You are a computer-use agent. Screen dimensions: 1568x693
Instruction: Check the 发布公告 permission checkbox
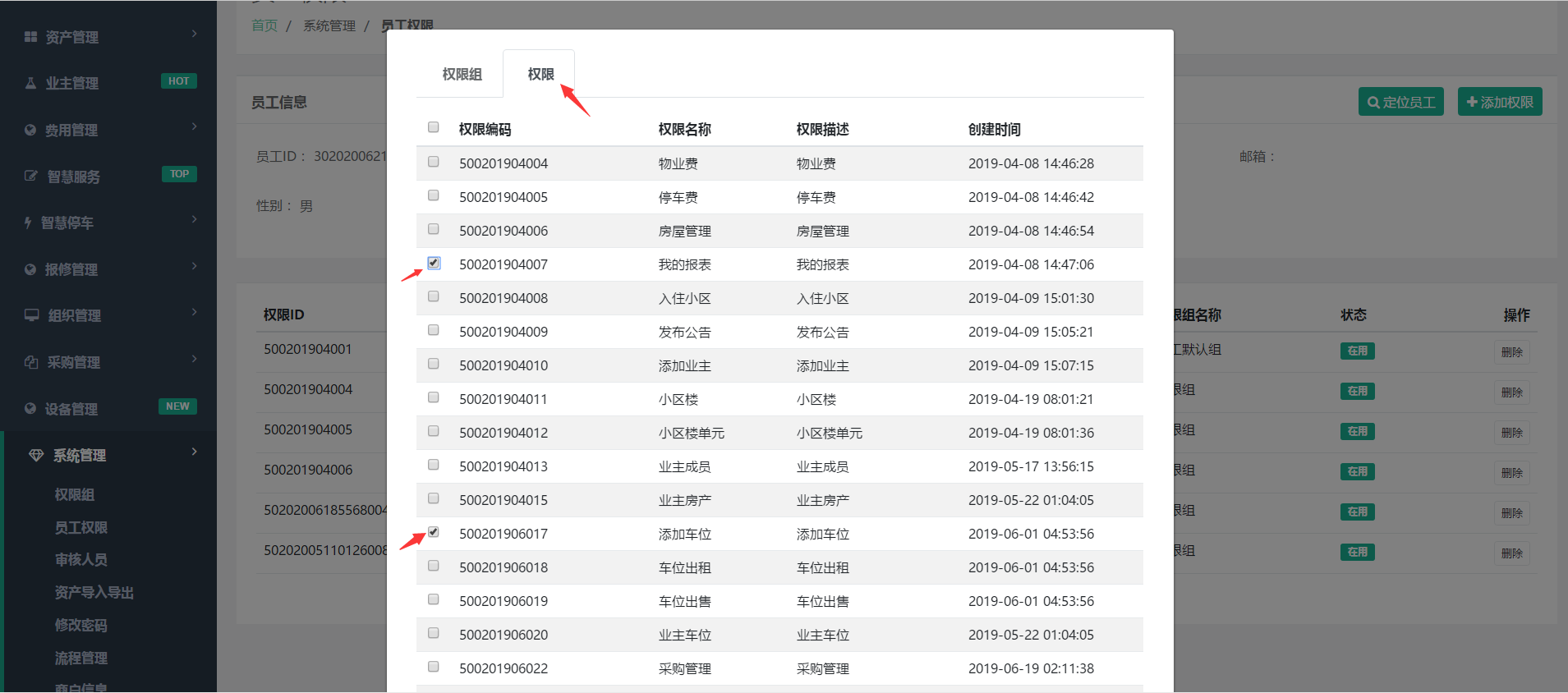click(x=434, y=330)
